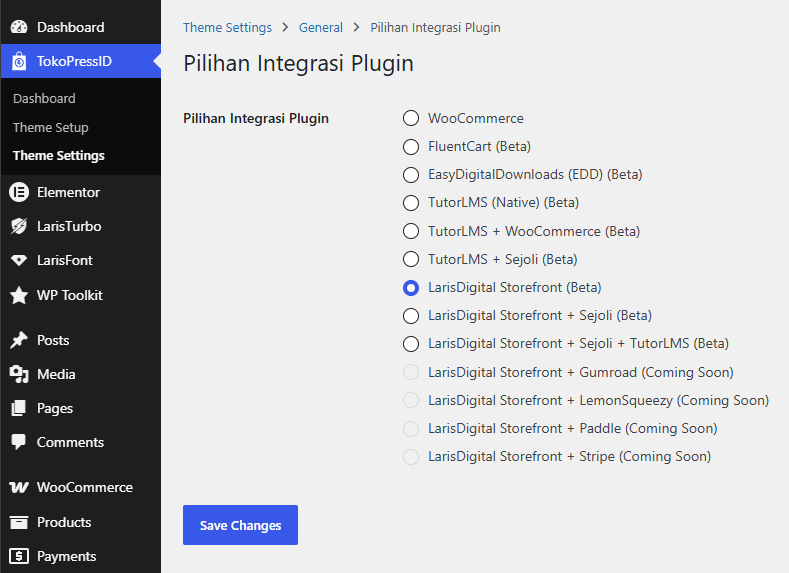Open the top Dashboard menu item

tap(81, 27)
